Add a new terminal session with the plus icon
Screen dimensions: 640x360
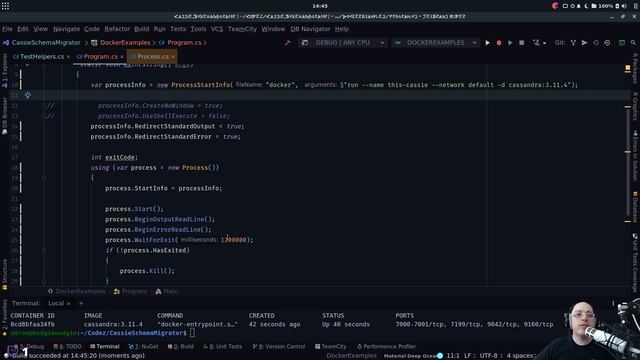81,303
